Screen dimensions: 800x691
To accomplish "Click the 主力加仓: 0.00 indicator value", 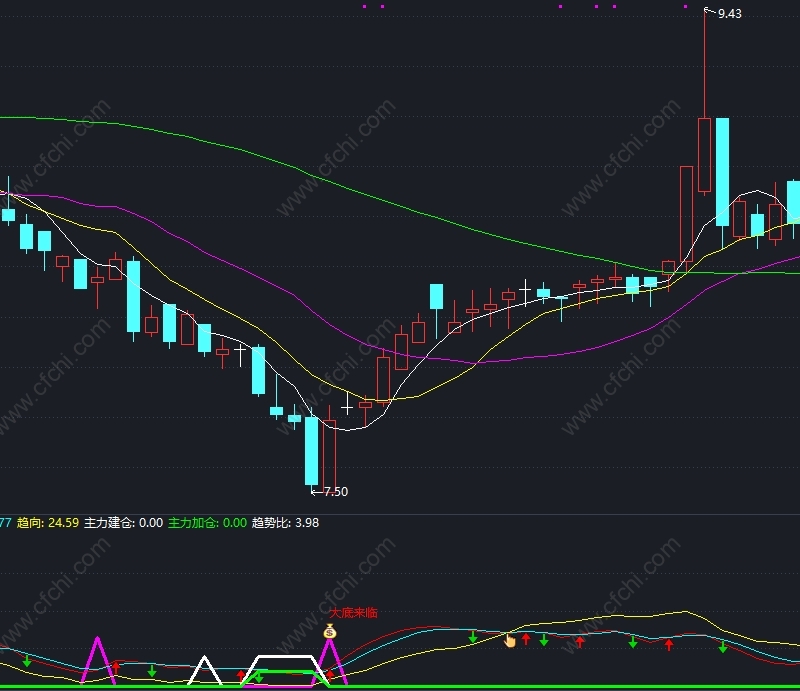I will pos(207,523).
